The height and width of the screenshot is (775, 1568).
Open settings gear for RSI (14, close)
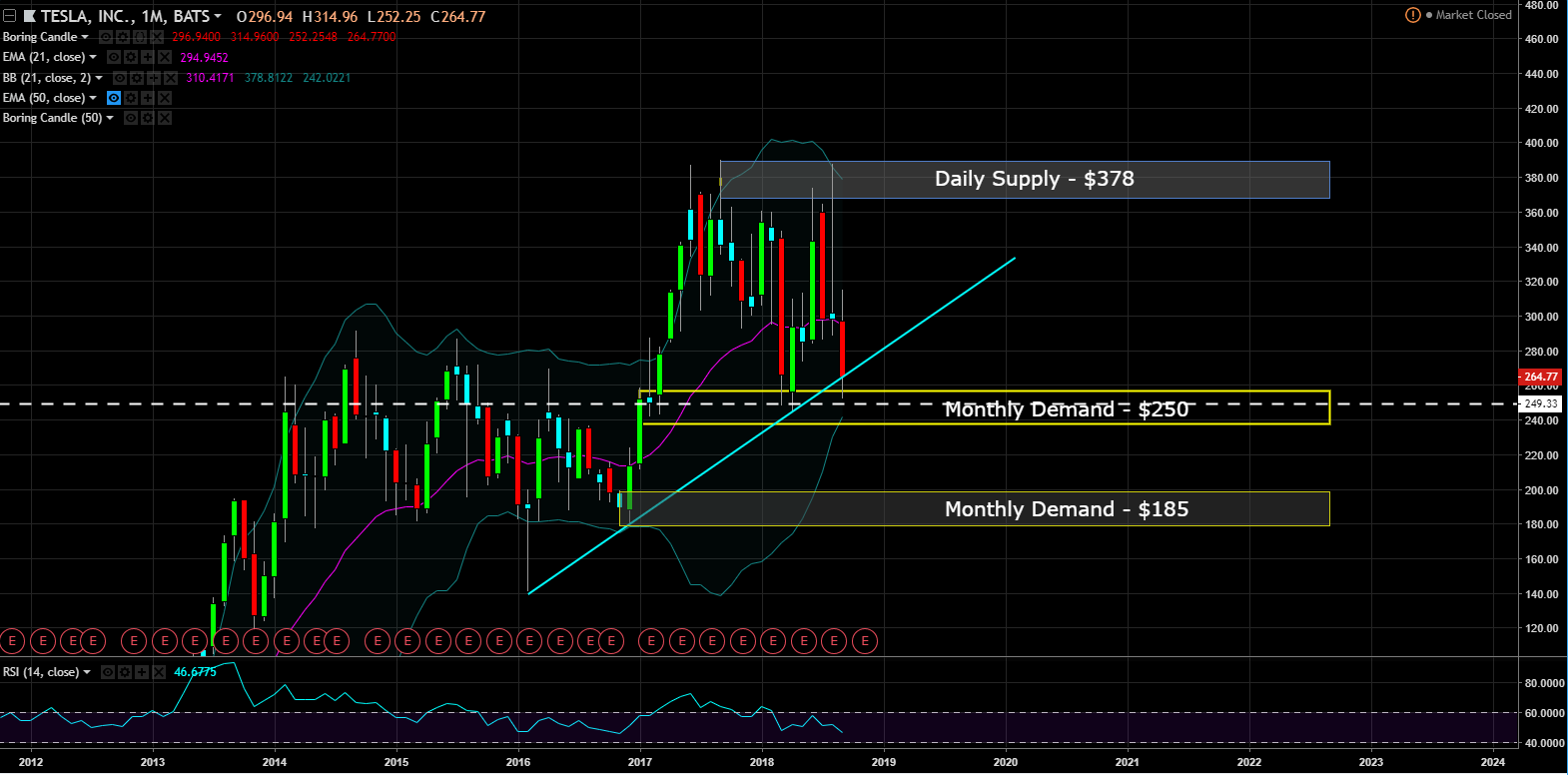[x=125, y=672]
